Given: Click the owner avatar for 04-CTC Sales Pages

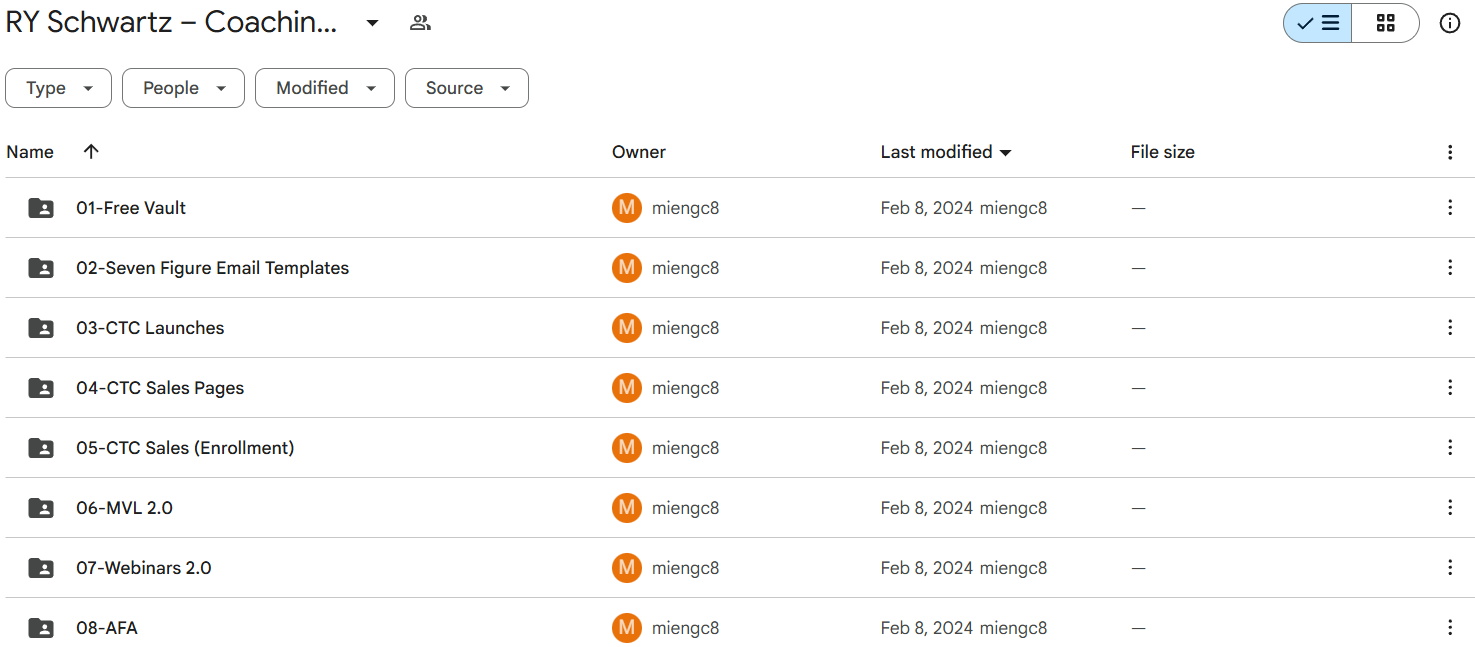Looking at the screenshot, I should point(626,388).
